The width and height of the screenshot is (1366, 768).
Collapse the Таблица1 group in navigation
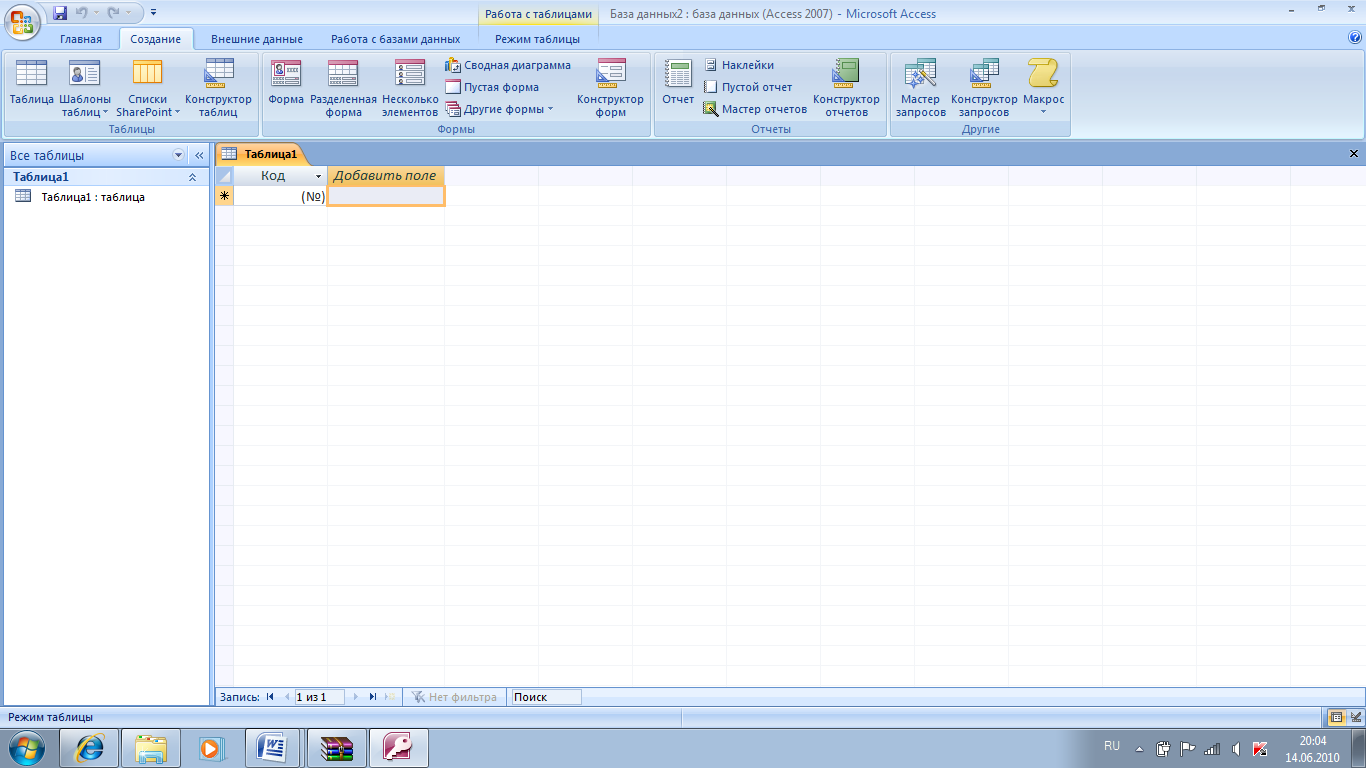(193, 177)
